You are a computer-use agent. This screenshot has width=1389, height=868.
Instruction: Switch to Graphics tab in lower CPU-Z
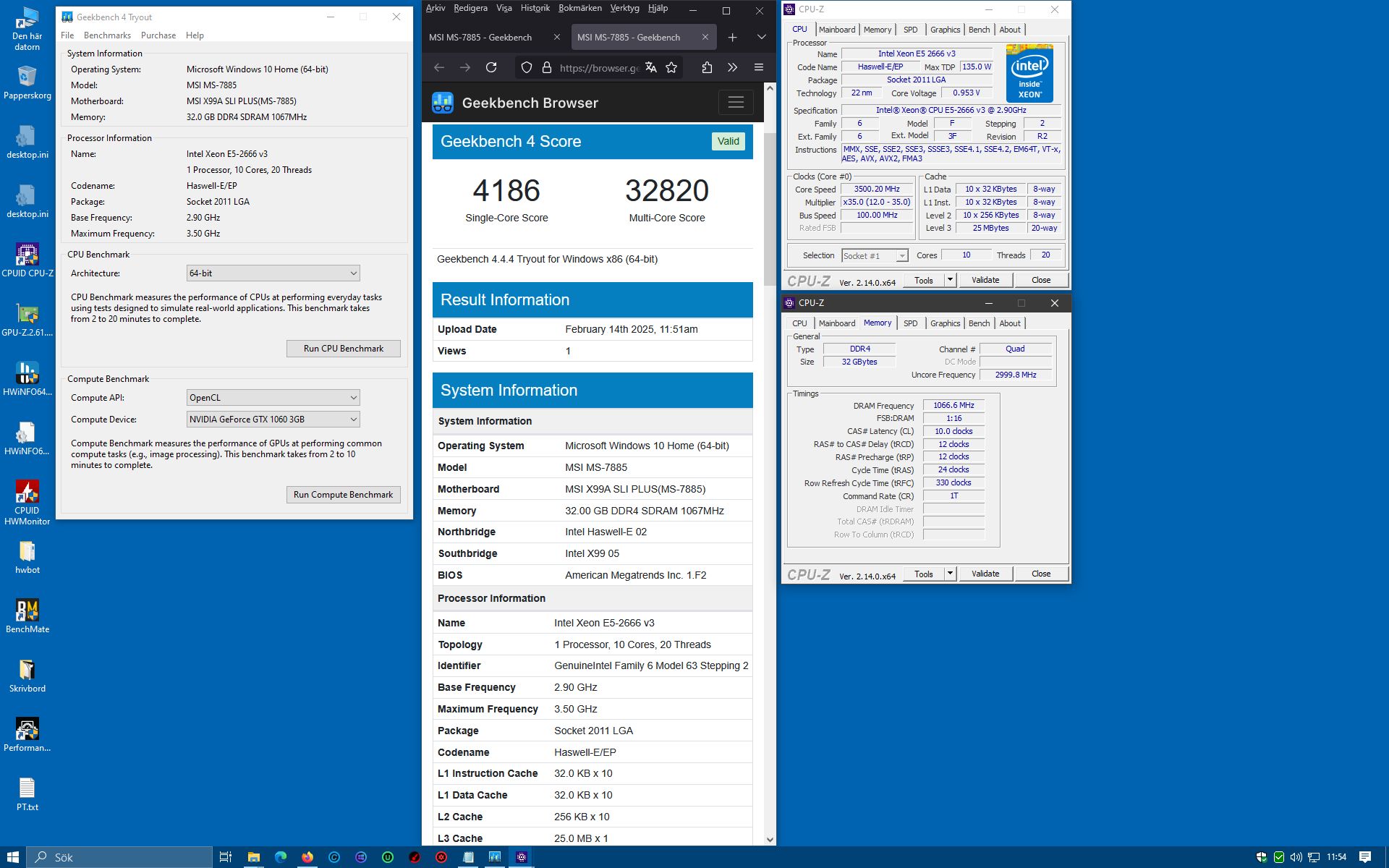(945, 323)
